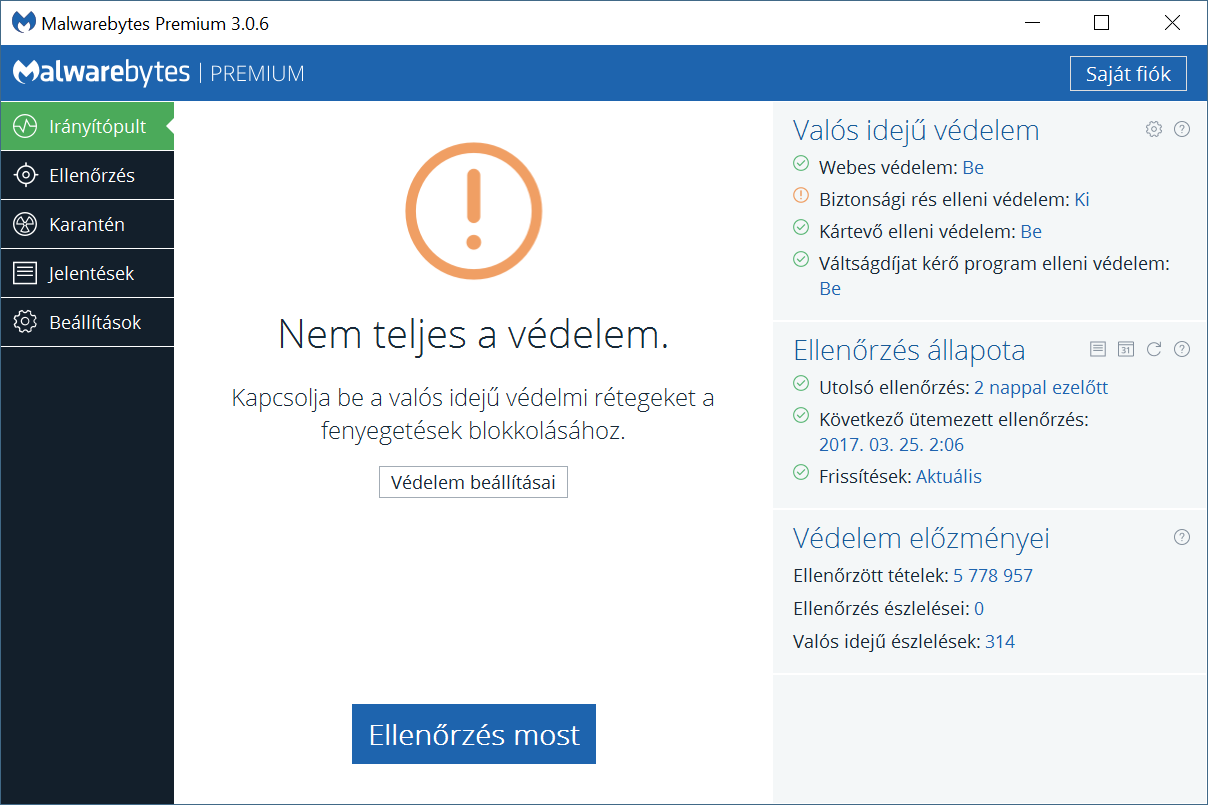Image resolution: width=1208 pixels, height=805 pixels.
Task: Toggle Kártevő elleni védelem 'Be' status
Action: click(x=1031, y=232)
